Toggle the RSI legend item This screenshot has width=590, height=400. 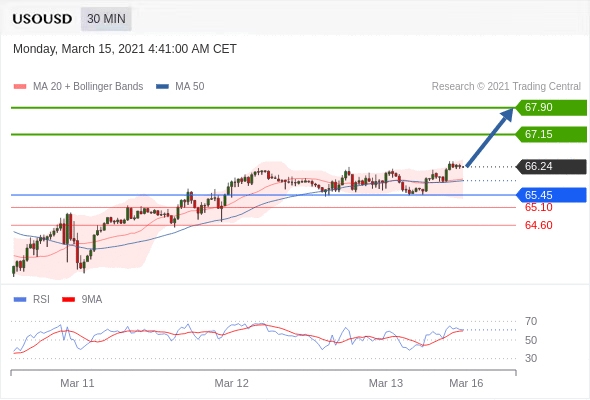coord(32,300)
